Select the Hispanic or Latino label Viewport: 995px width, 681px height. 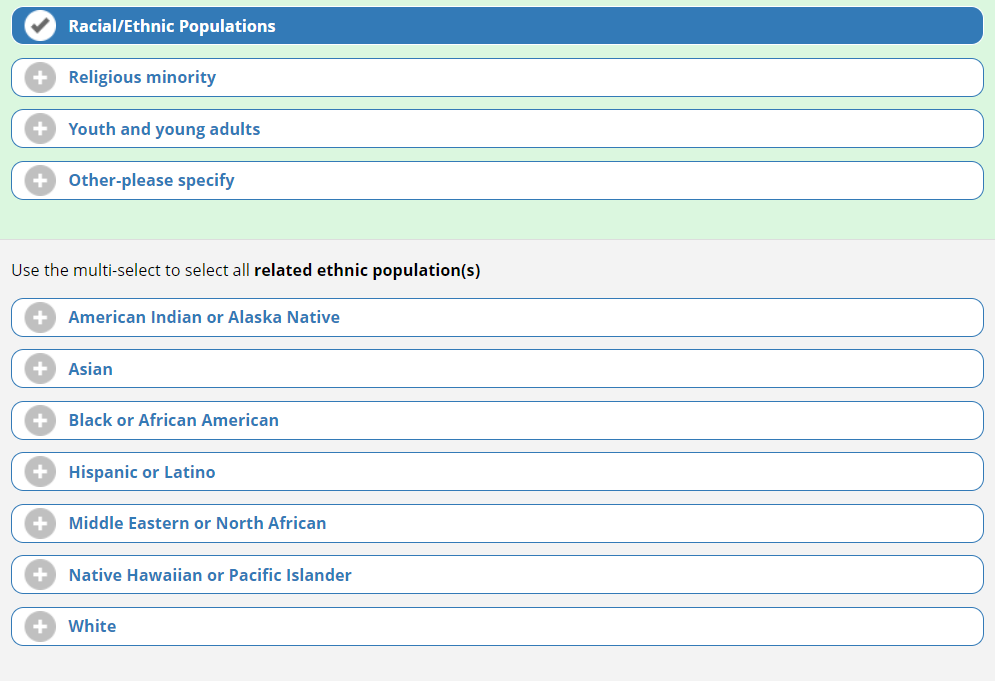[142, 472]
